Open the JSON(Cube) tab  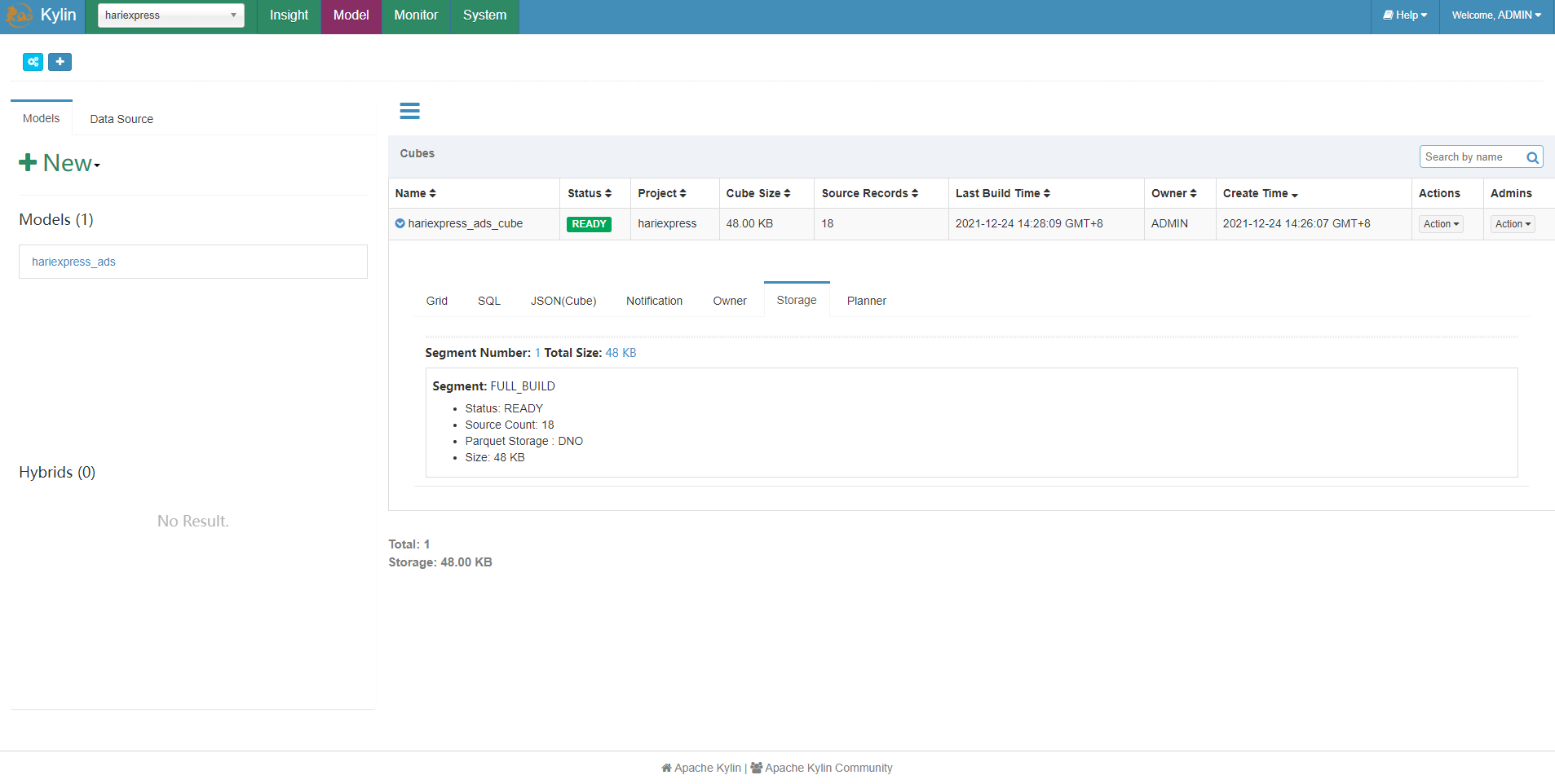(x=563, y=301)
